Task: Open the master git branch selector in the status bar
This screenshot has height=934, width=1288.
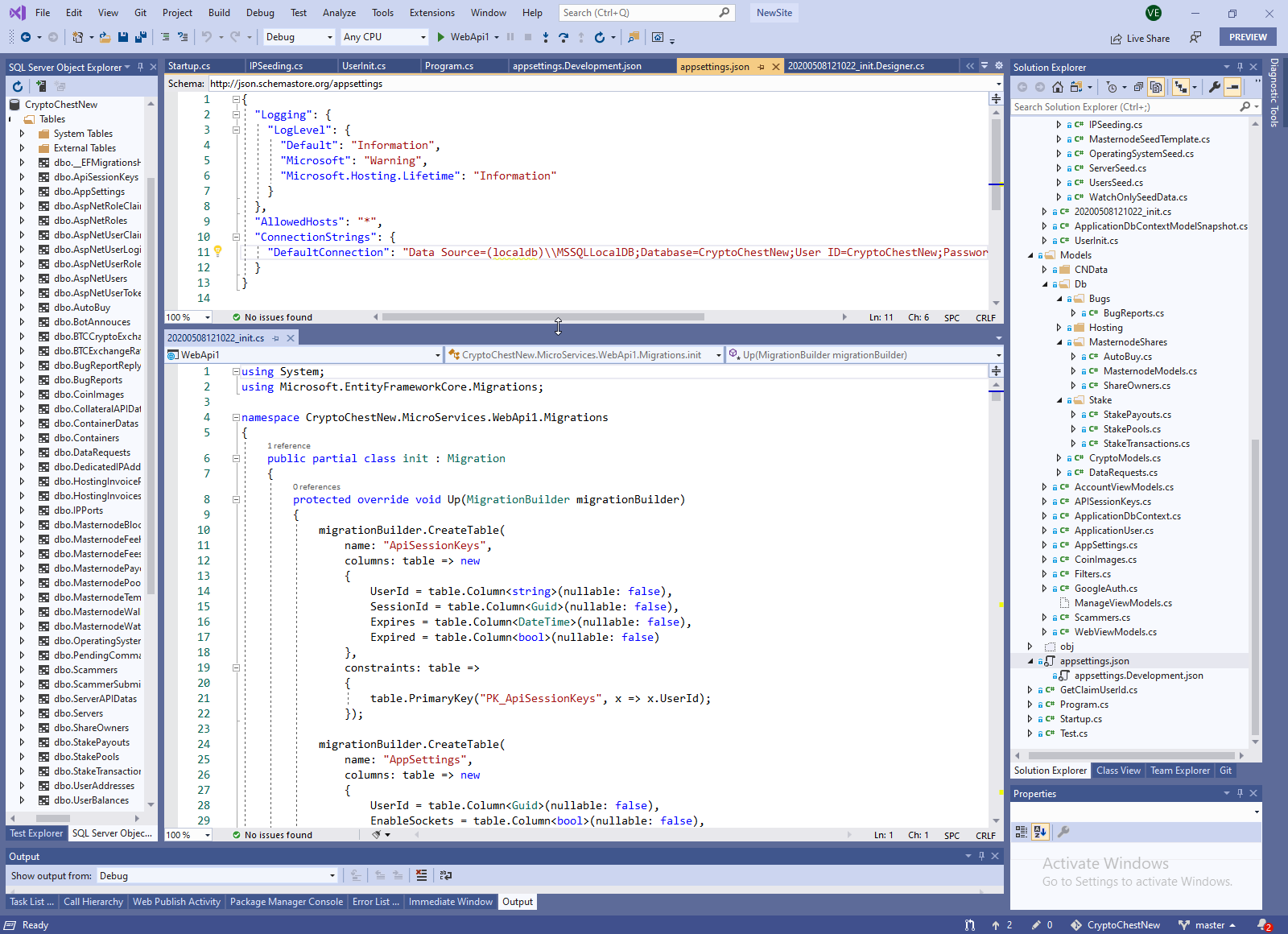Action: click(1207, 925)
